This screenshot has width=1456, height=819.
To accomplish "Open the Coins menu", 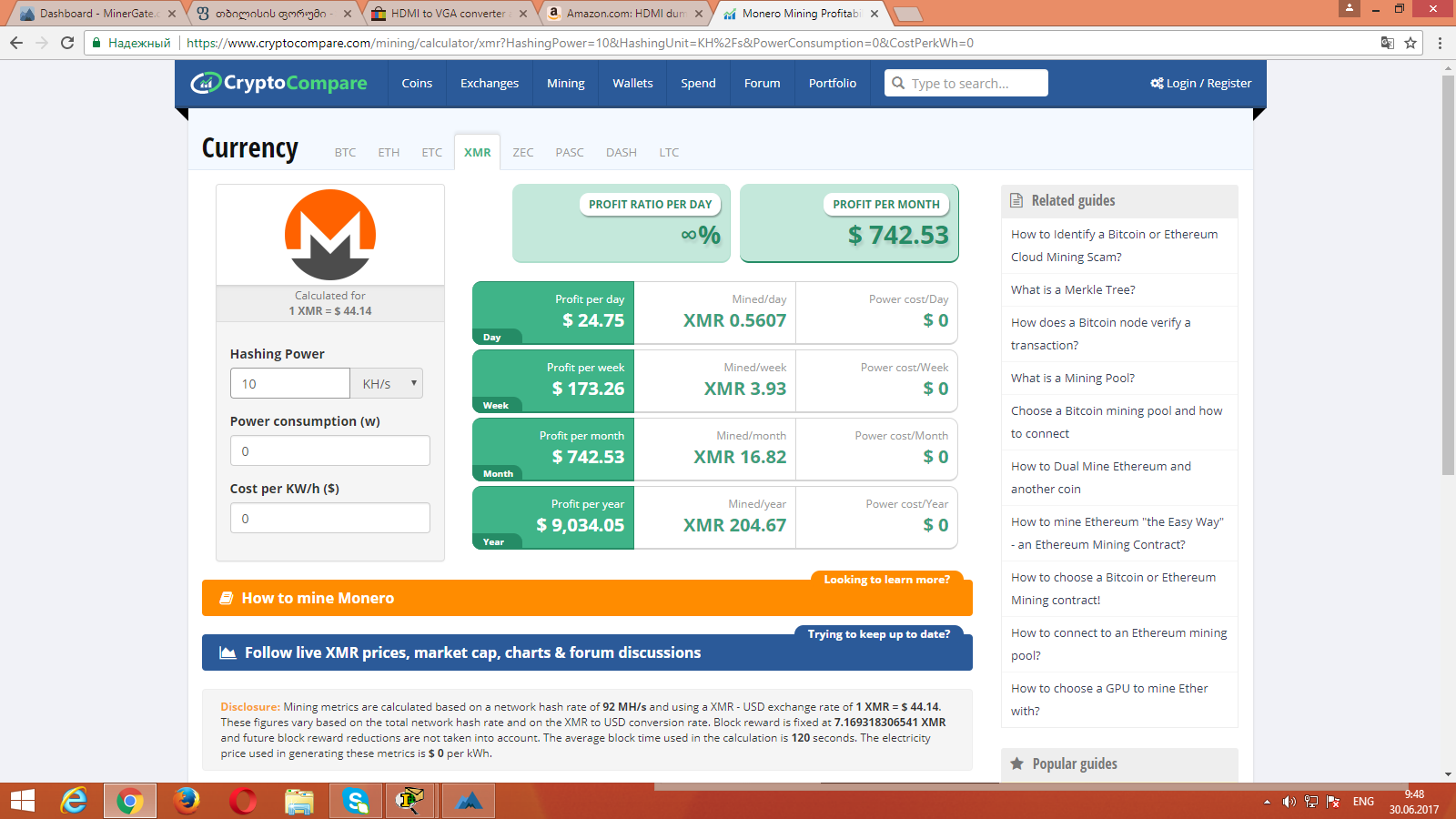I will (417, 83).
